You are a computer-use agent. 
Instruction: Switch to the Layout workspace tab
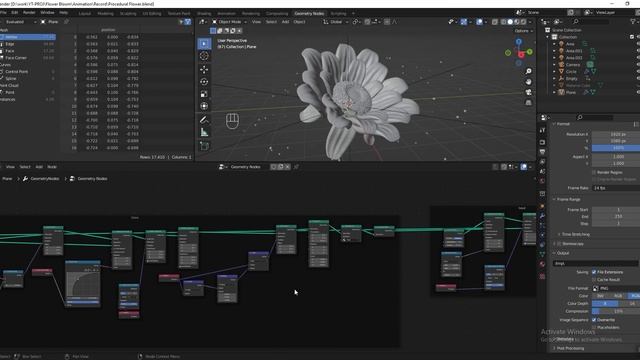[84, 13]
